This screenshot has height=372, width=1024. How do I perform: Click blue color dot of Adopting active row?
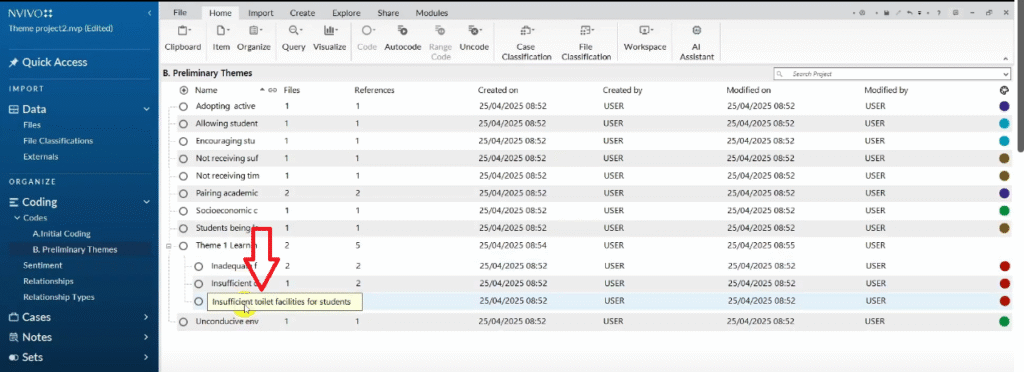tap(1004, 106)
